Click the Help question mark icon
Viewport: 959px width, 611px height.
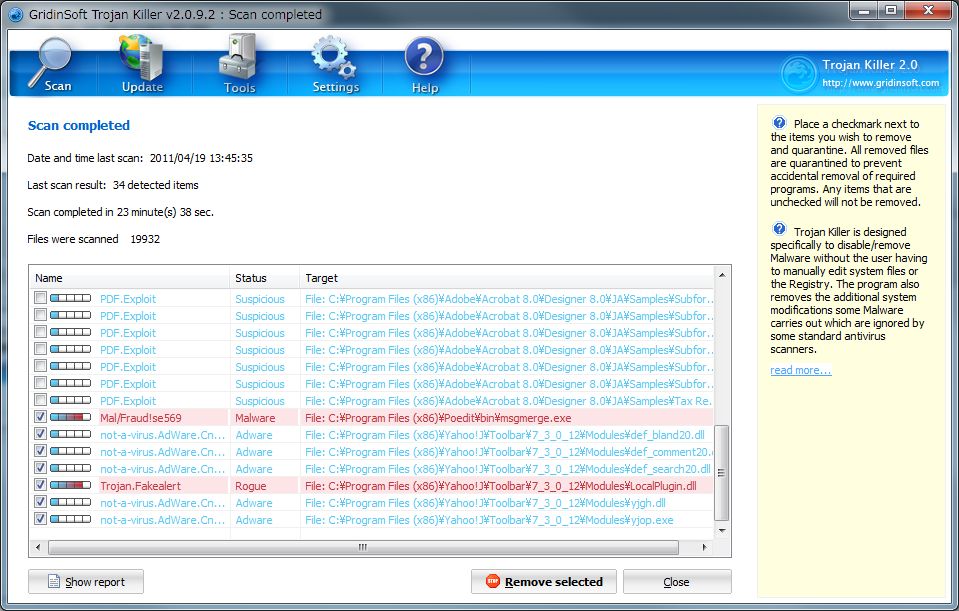(424, 58)
